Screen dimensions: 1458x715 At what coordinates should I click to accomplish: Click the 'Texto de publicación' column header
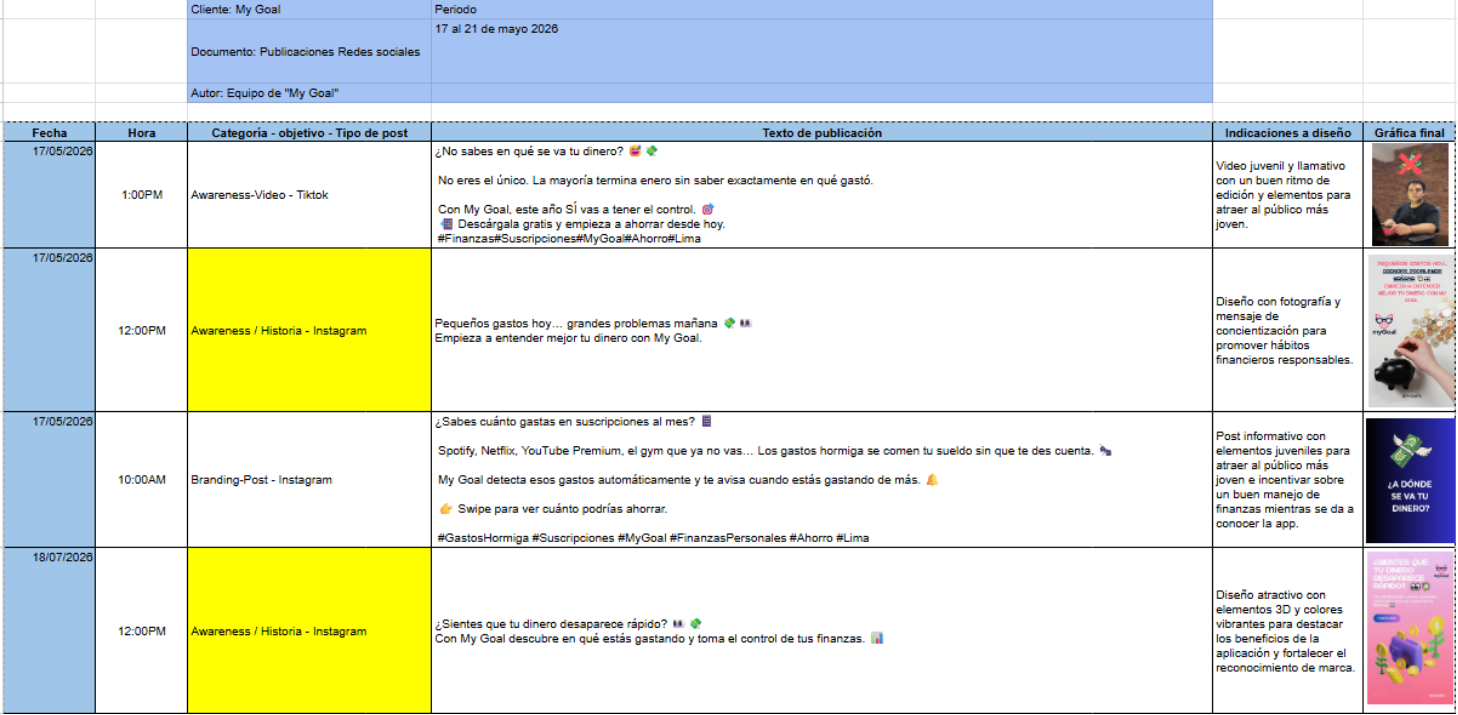click(822, 132)
